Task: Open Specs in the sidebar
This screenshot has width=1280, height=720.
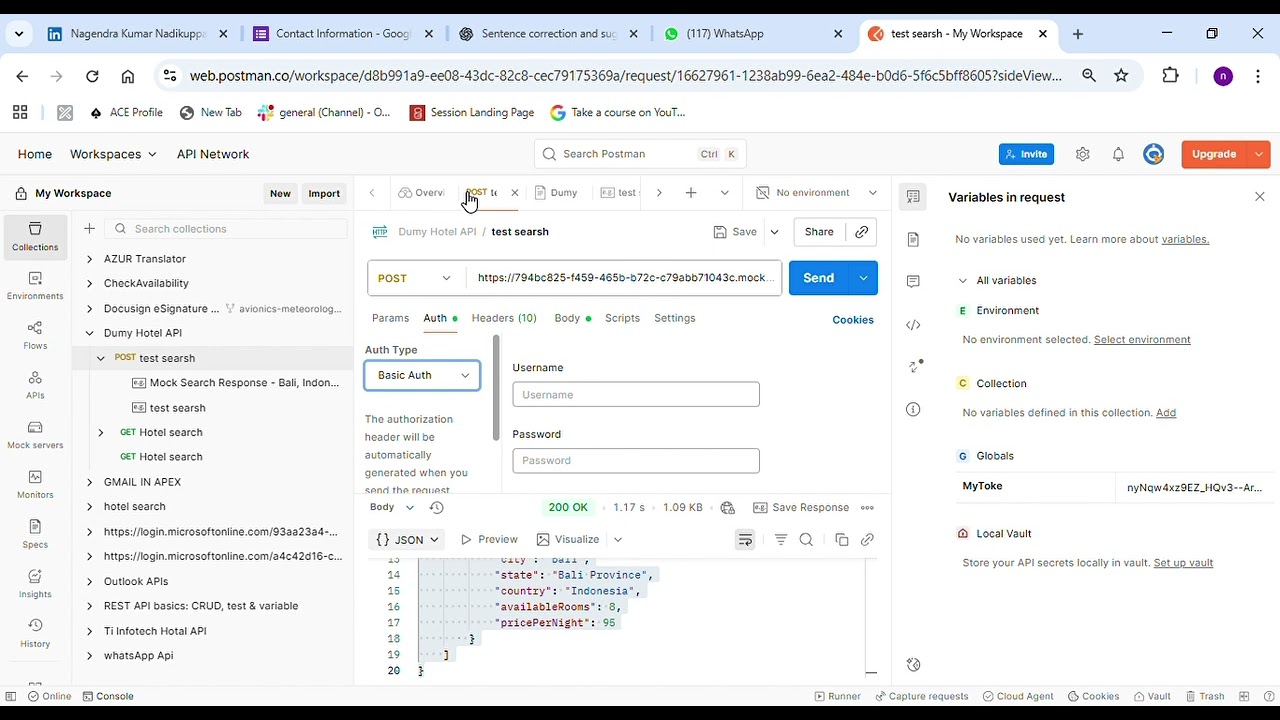Action: (35, 534)
